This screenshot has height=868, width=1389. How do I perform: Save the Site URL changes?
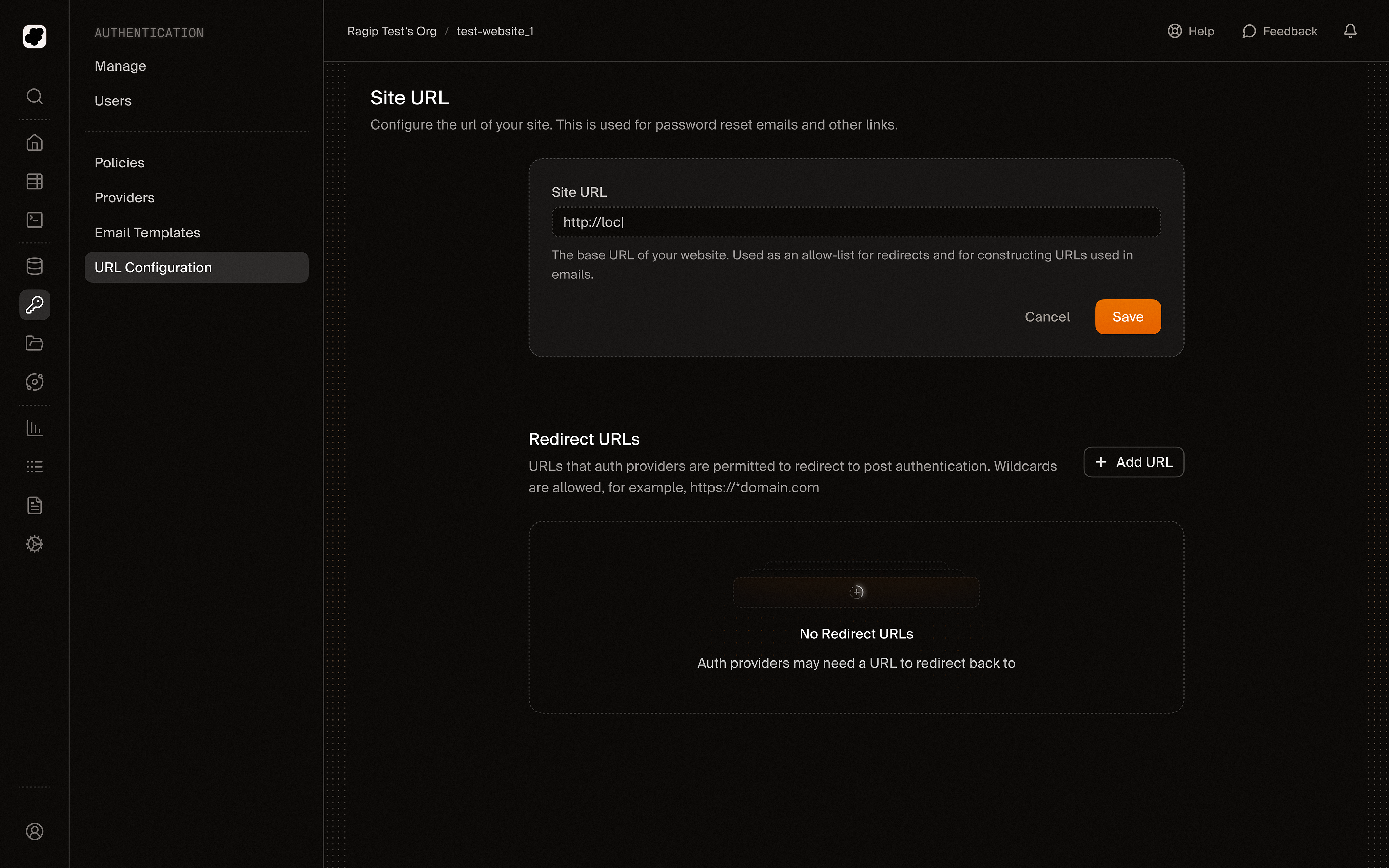click(x=1127, y=316)
